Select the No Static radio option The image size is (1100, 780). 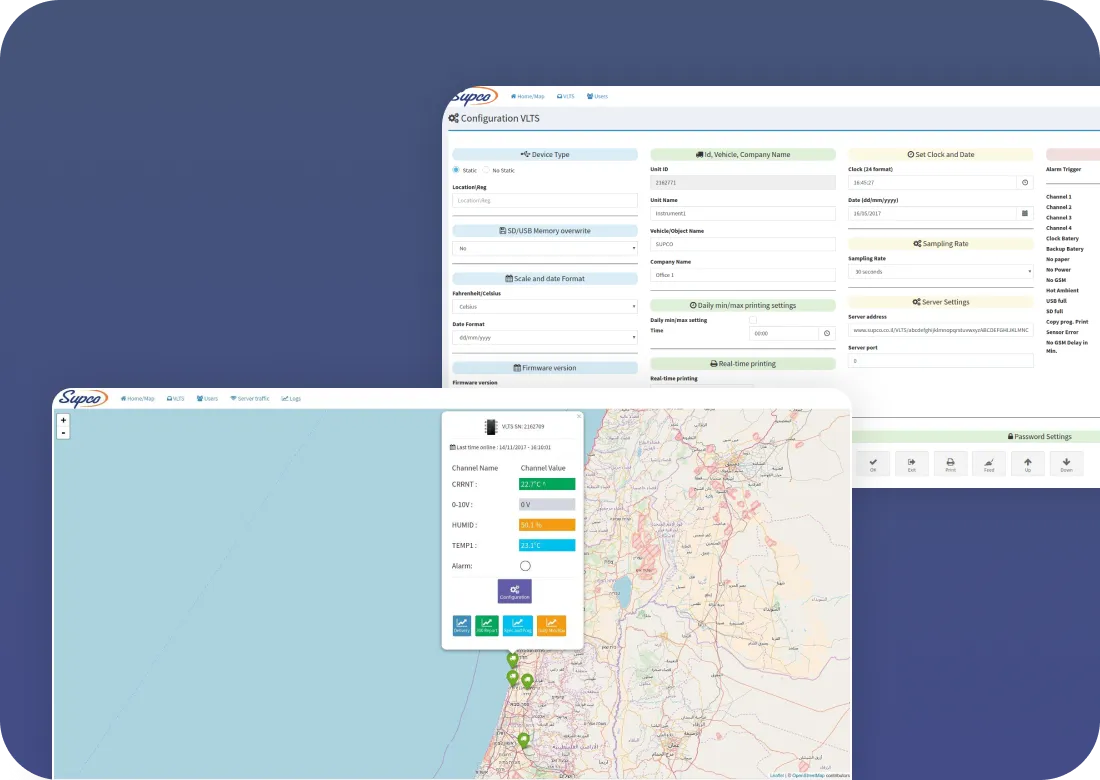click(x=487, y=170)
